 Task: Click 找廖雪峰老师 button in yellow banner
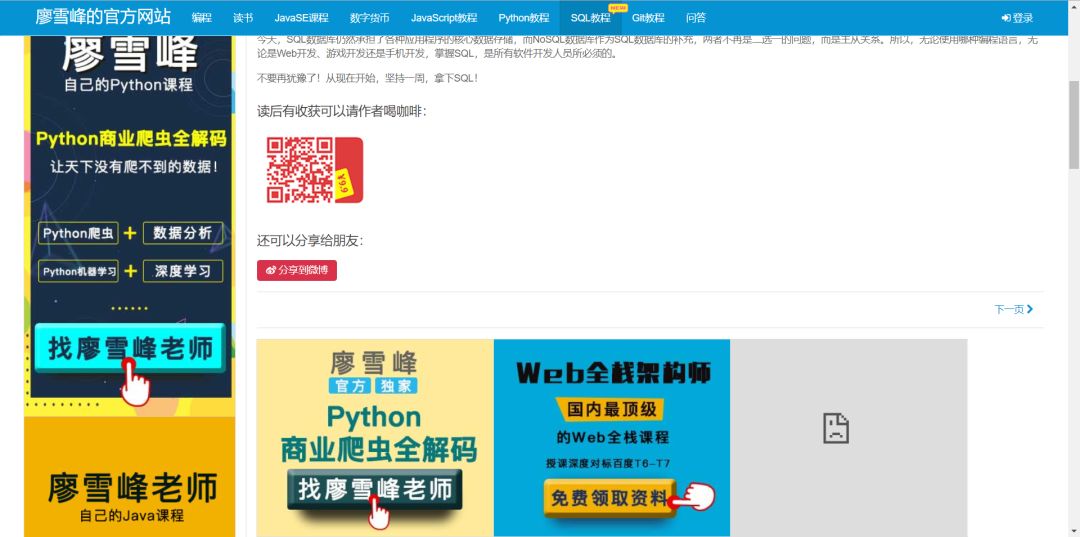(375, 489)
